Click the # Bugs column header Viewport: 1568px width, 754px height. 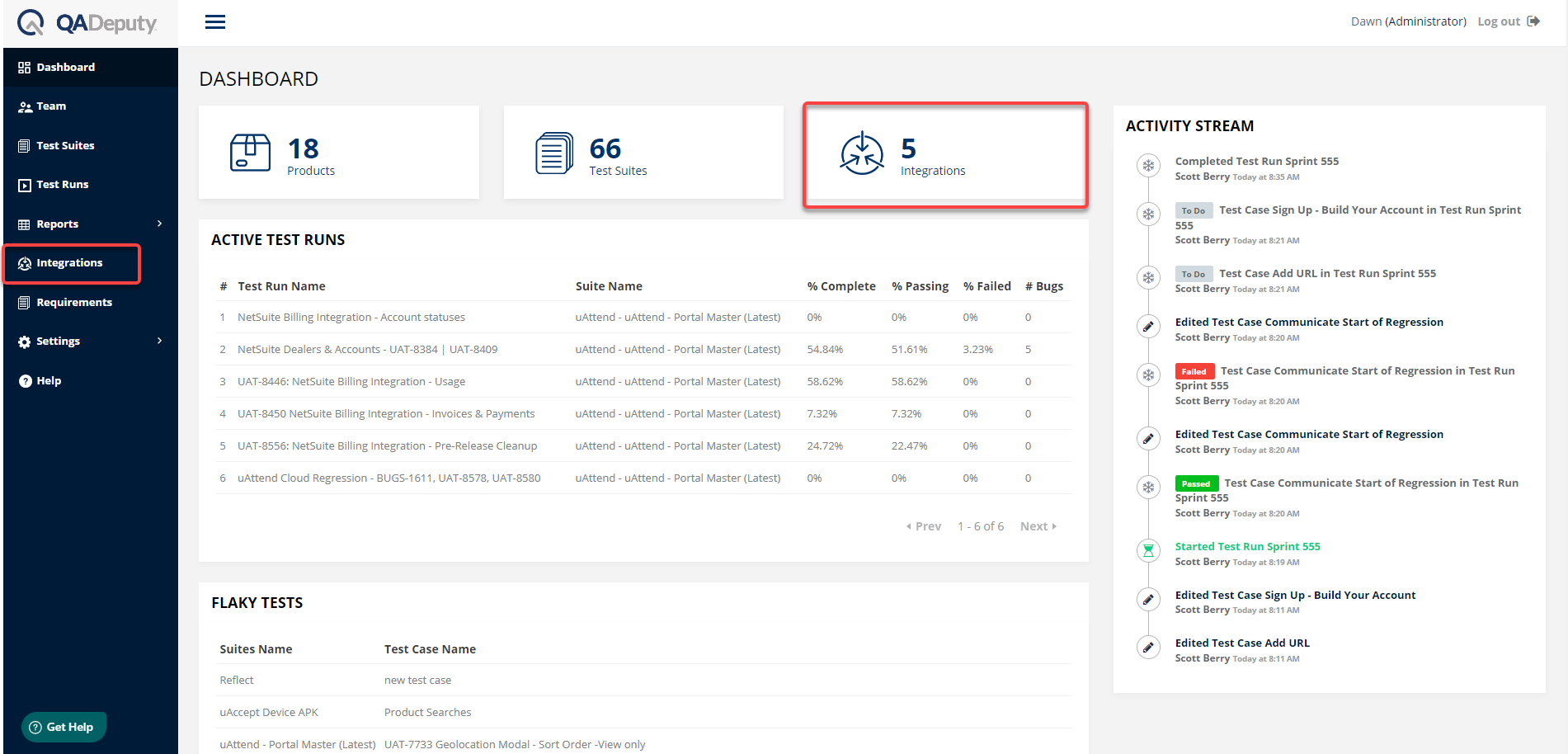tap(1044, 286)
